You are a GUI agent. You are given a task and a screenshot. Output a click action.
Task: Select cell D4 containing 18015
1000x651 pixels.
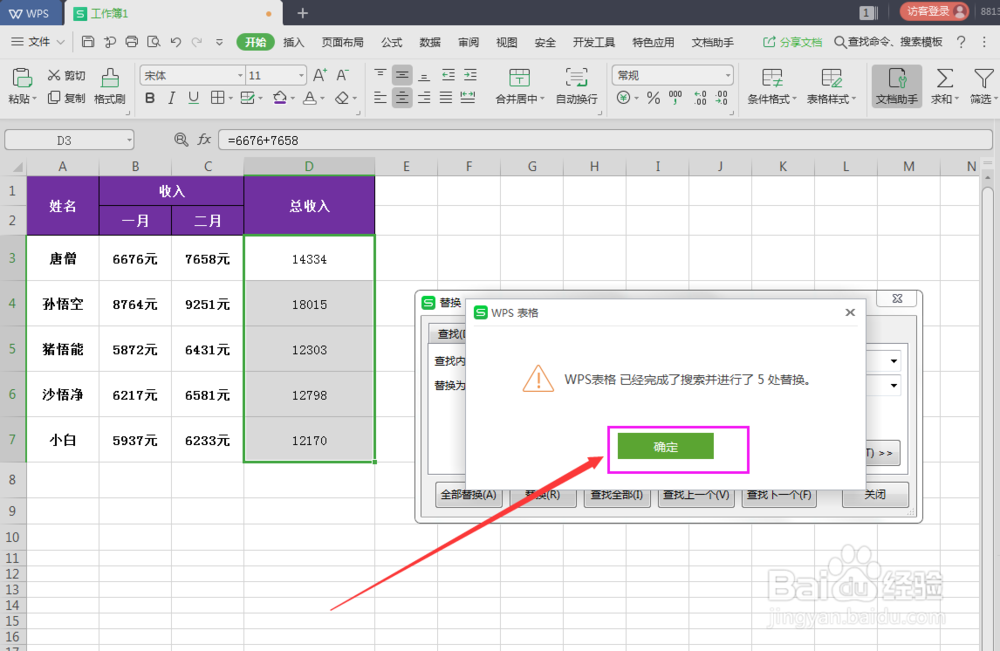tap(309, 304)
